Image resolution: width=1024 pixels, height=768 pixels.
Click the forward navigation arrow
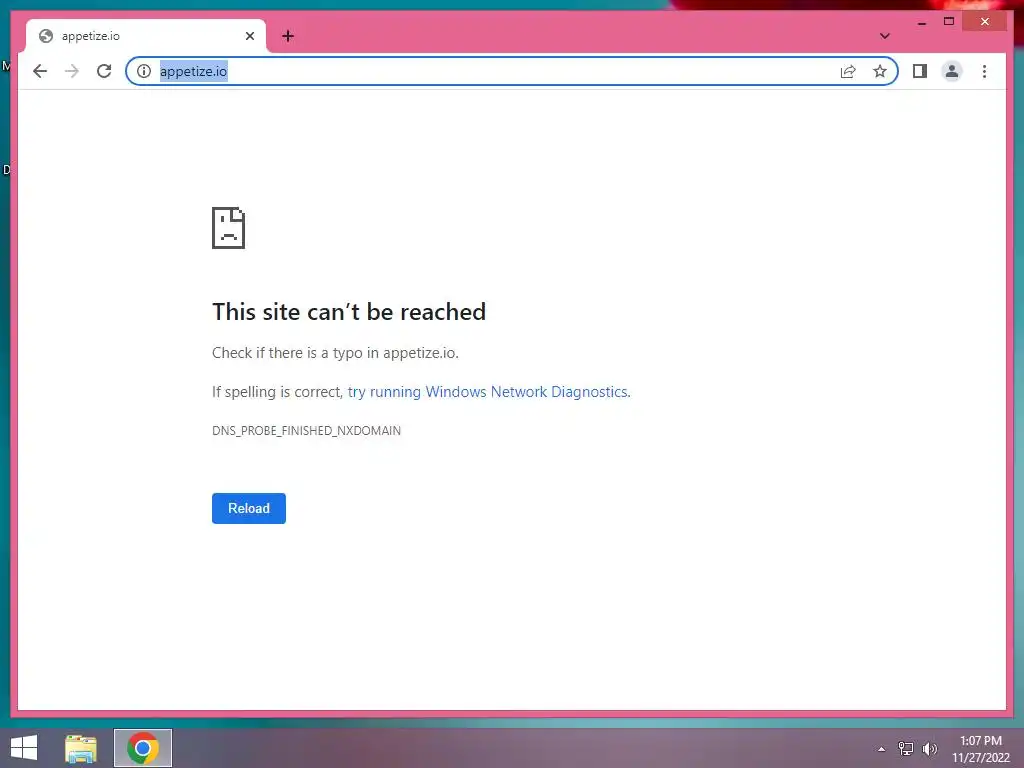[x=72, y=71]
